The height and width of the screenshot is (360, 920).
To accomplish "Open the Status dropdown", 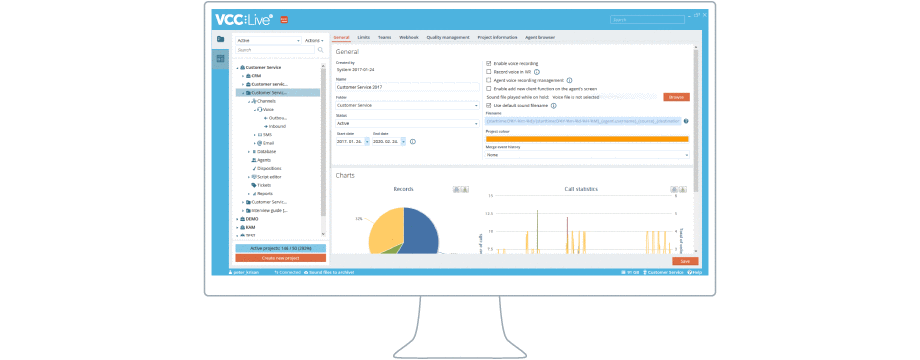I will point(407,124).
